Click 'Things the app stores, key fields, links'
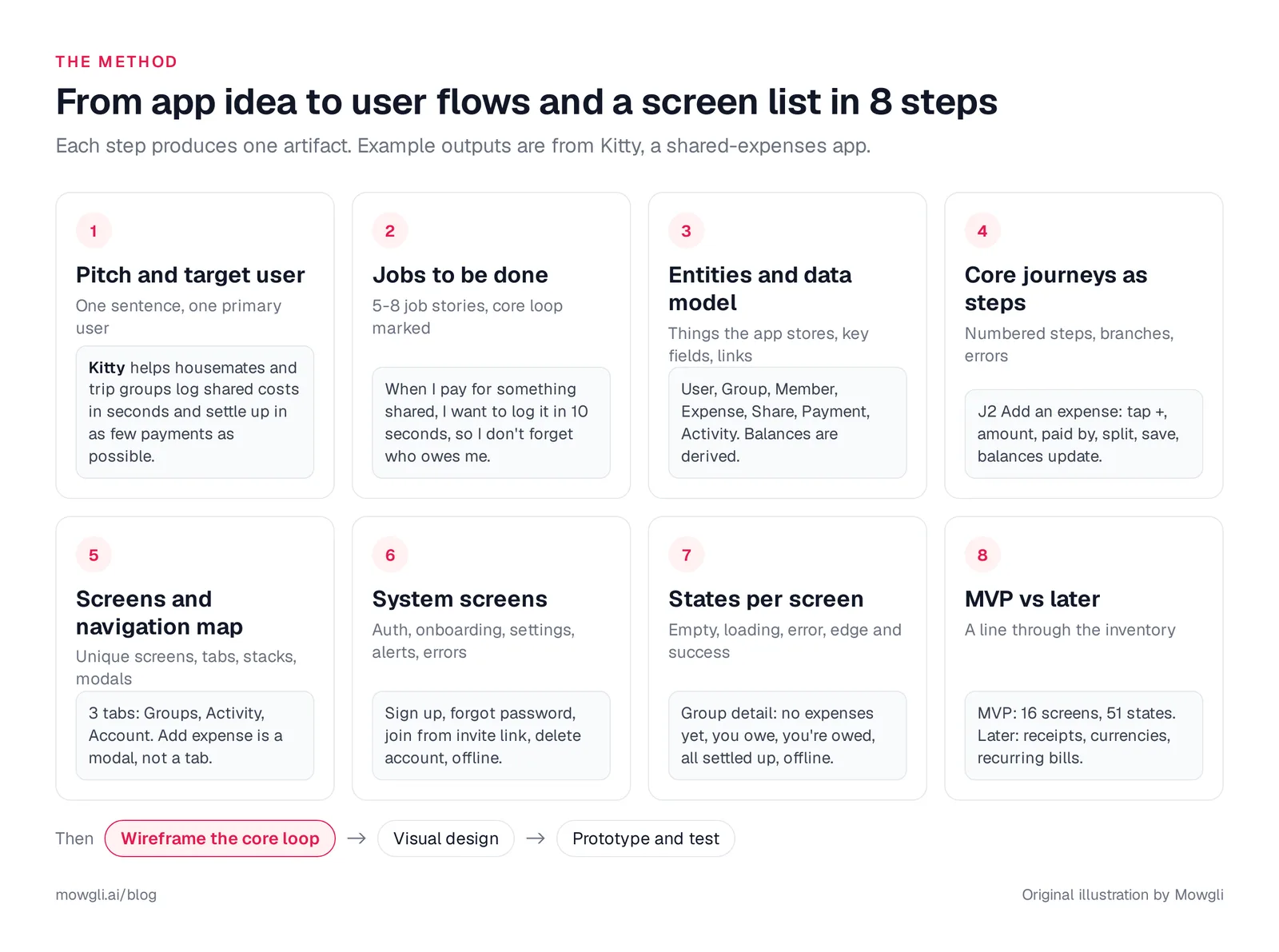Viewport: 1279px width, 952px height. click(768, 345)
